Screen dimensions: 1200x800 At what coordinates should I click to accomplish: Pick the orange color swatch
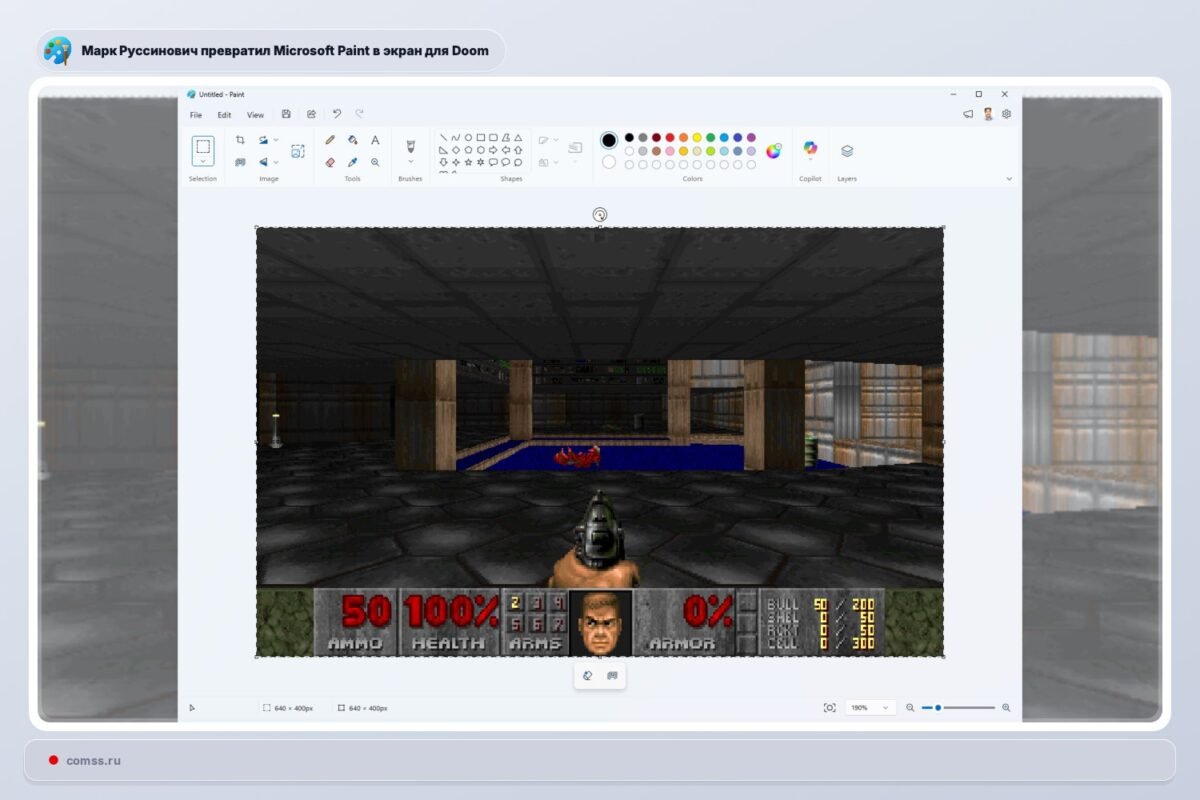click(x=683, y=138)
